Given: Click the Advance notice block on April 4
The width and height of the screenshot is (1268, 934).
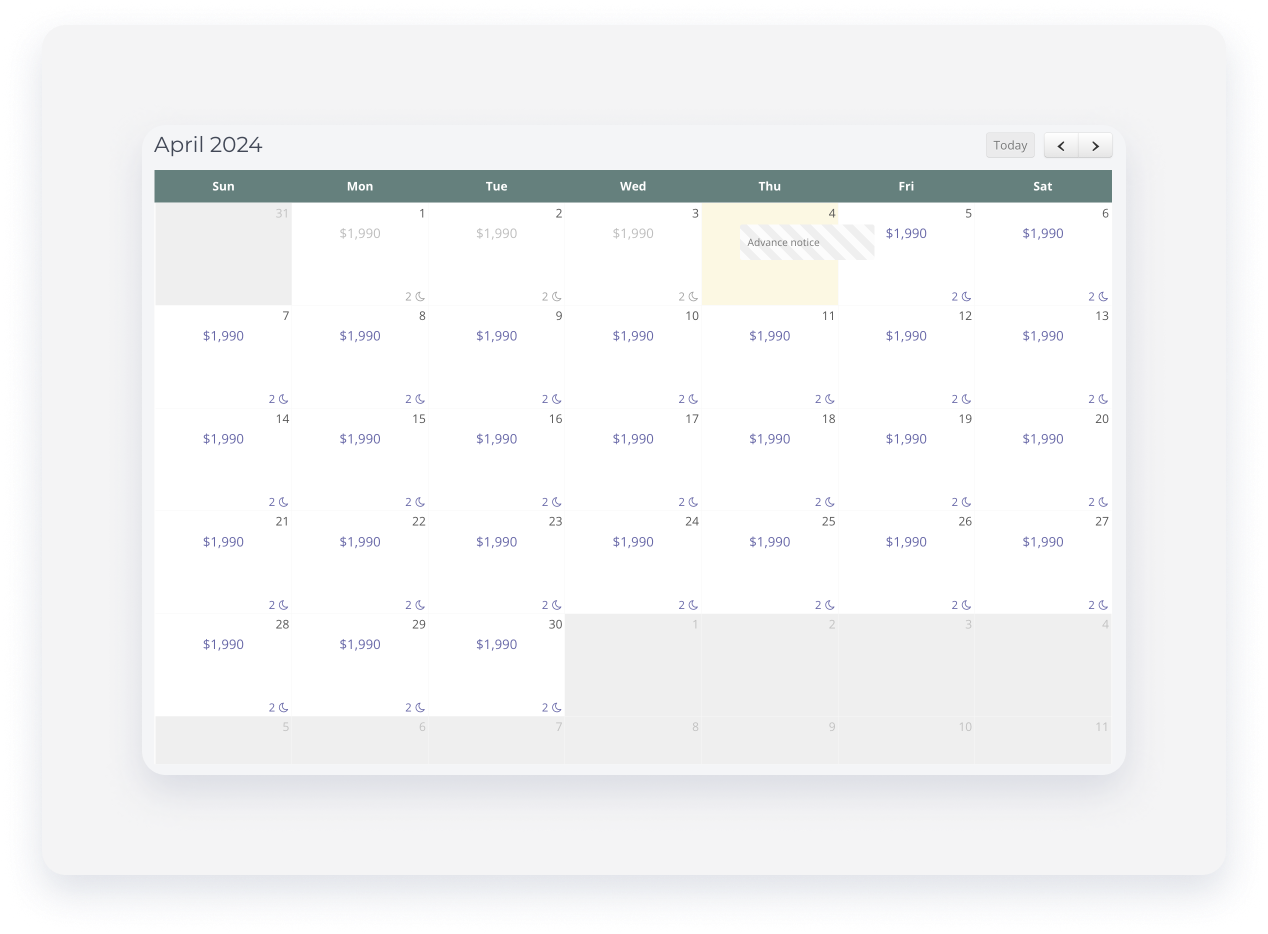Looking at the screenshot, I should [806, 242].
